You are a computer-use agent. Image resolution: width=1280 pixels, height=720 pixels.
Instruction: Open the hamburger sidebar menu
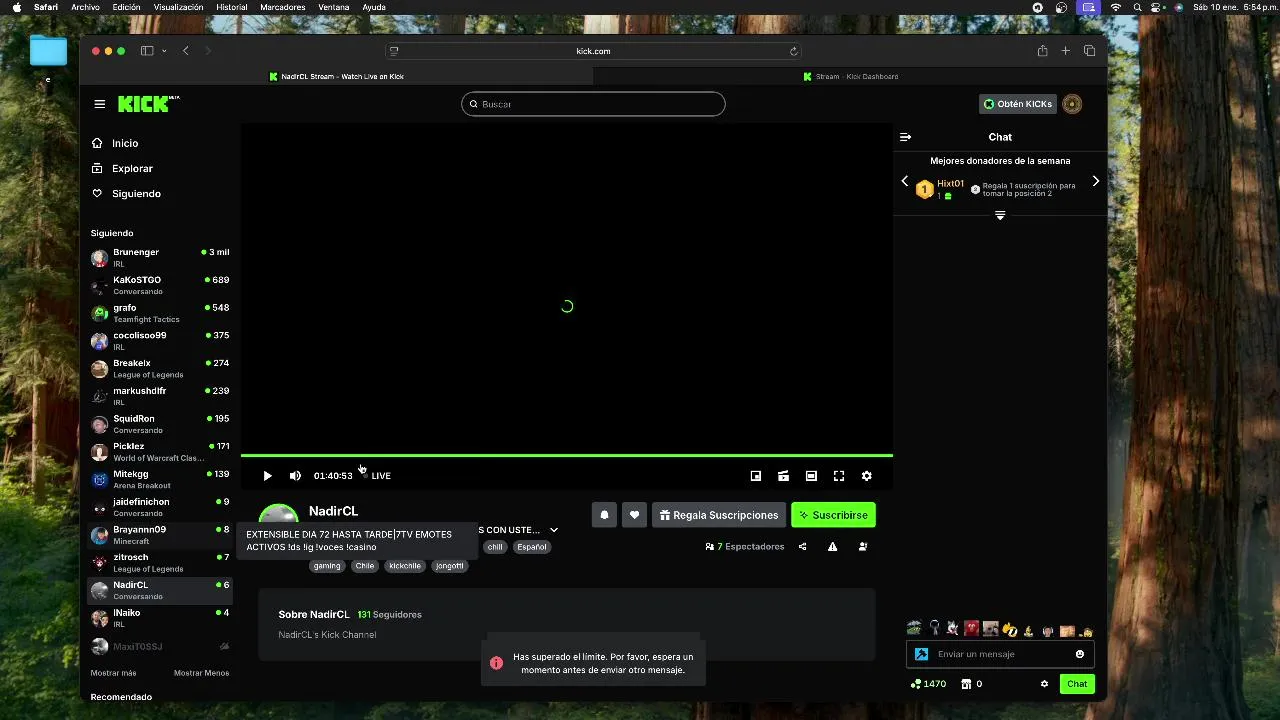coord(99,104)
